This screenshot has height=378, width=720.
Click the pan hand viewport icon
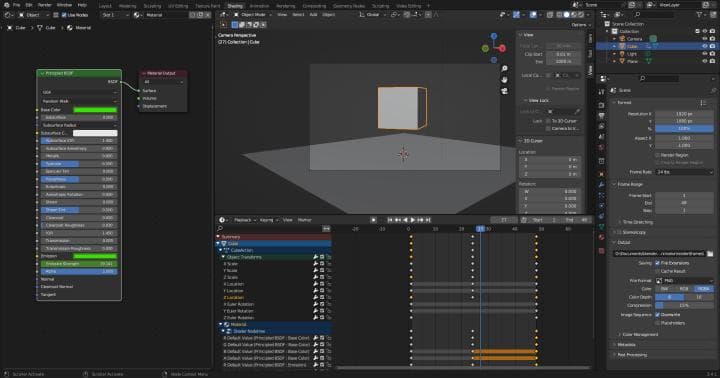coord(504,79)
